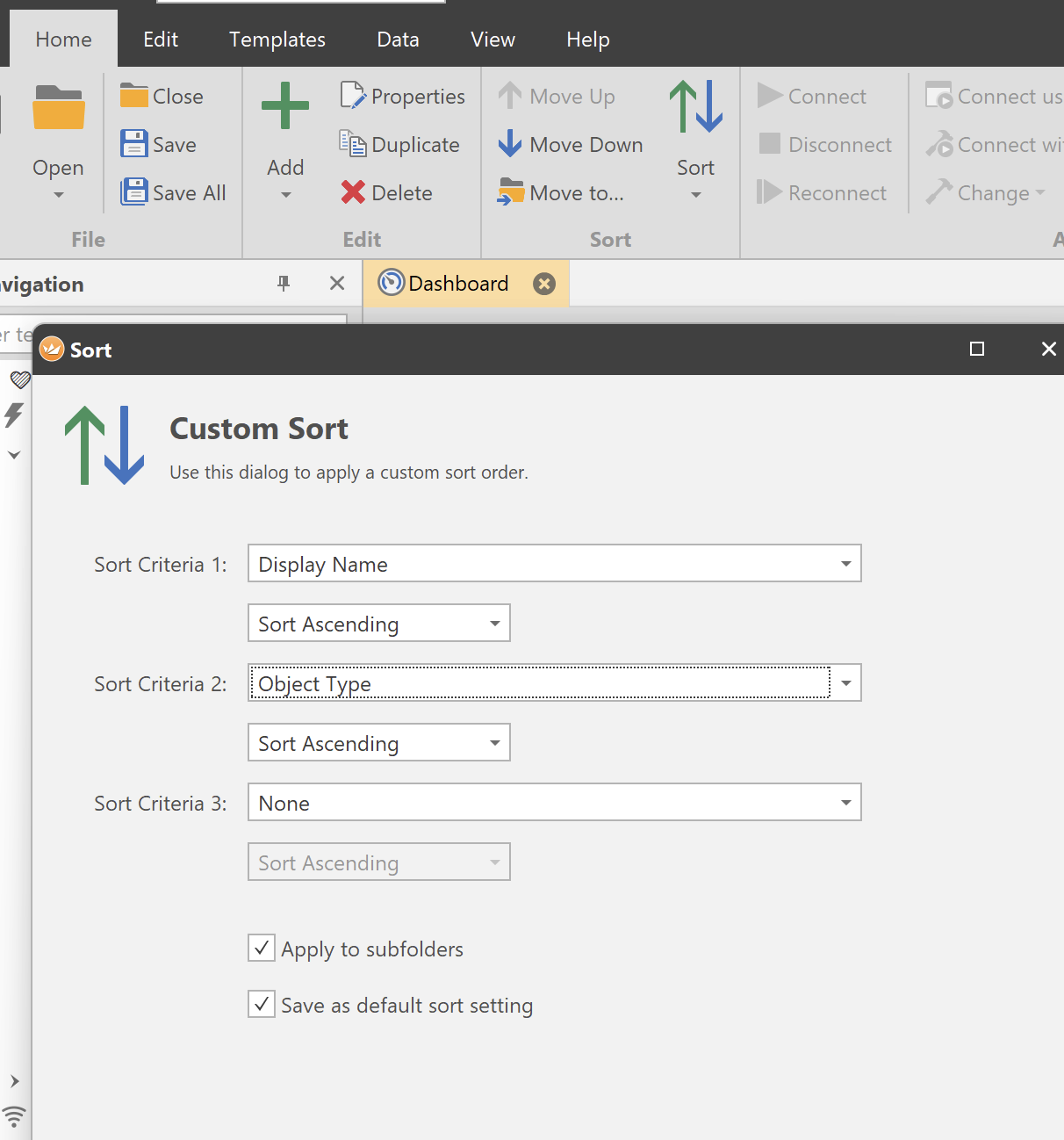Close the Dashboard tab
The height and width of the screenshot is (1140, 1064).
pyautogui.click(x=544, y=284)
